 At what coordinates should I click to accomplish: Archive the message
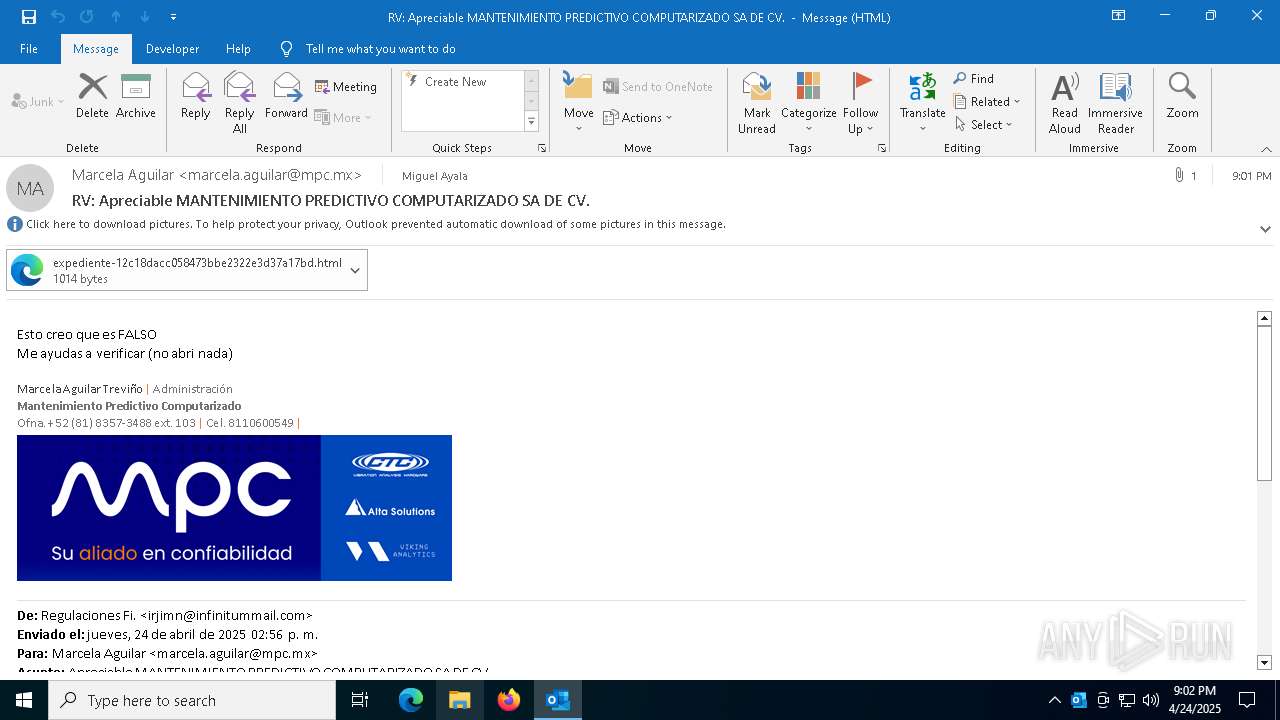point(136,96)
